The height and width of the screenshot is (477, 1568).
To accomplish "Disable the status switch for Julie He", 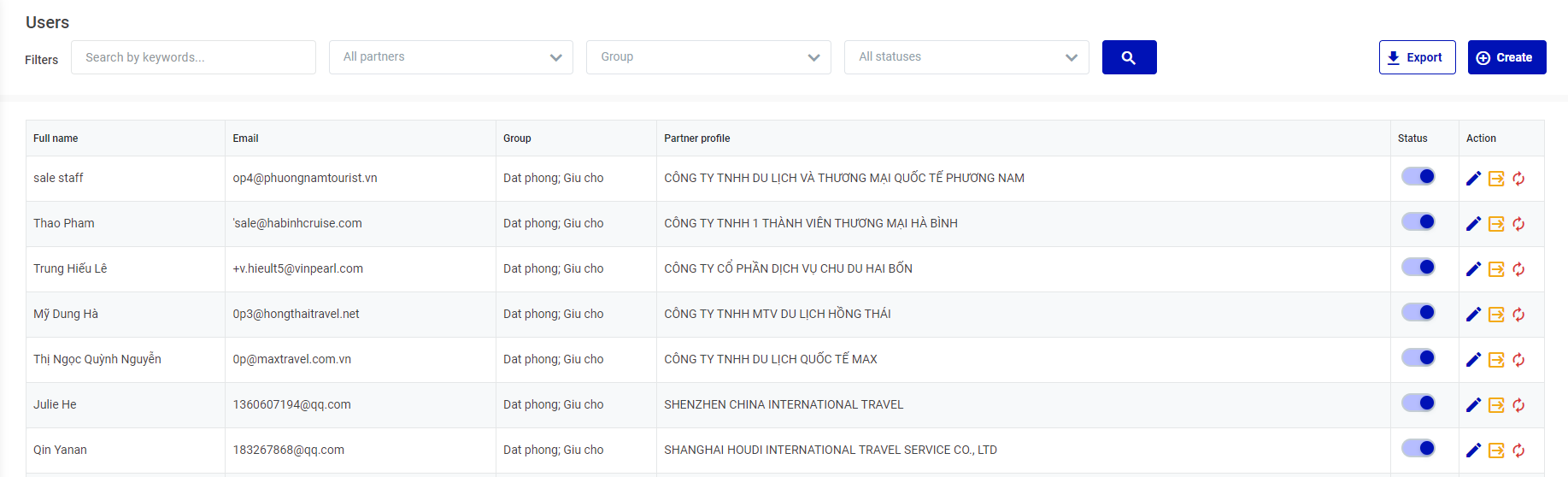I will click(x=1418, y=403).
